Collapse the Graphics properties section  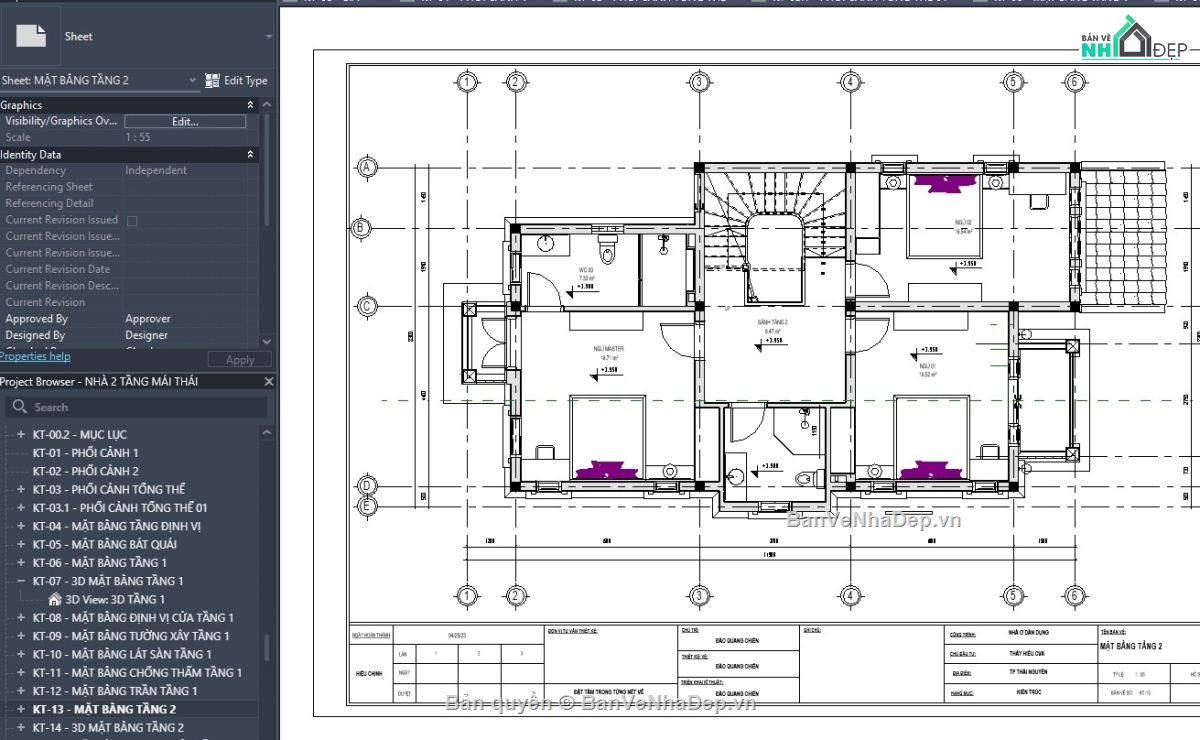pos(250,105)
